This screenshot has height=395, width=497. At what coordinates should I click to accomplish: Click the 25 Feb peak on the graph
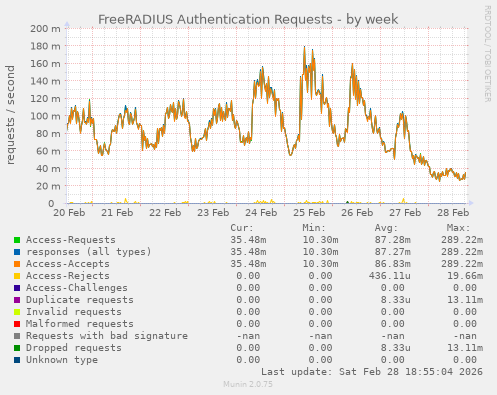pos(304,47)
